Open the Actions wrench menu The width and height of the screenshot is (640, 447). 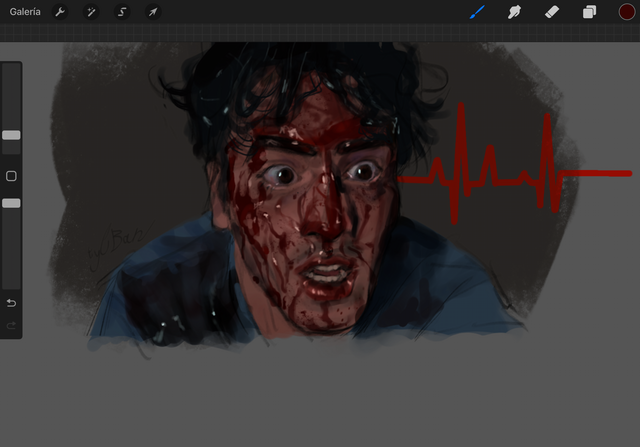pos(60,12)
